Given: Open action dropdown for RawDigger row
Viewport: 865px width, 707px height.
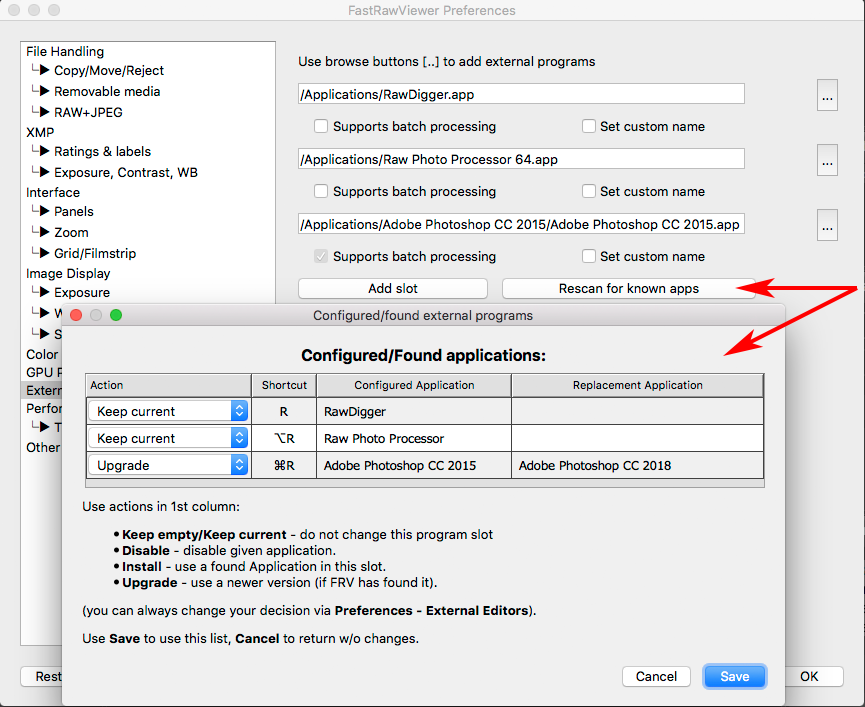Looking at the screenshot, I should 168,411.
